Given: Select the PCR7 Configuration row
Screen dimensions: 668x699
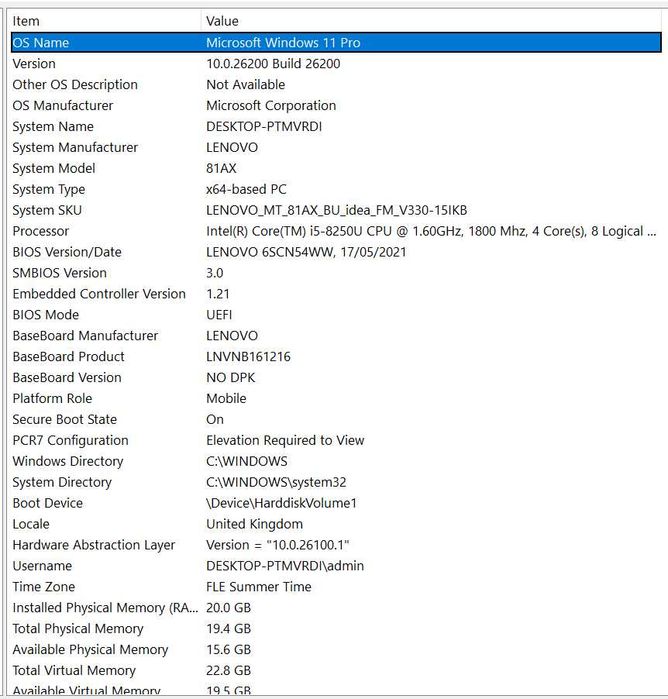Looking at the screenshot, I should click(x=336, y=440).
